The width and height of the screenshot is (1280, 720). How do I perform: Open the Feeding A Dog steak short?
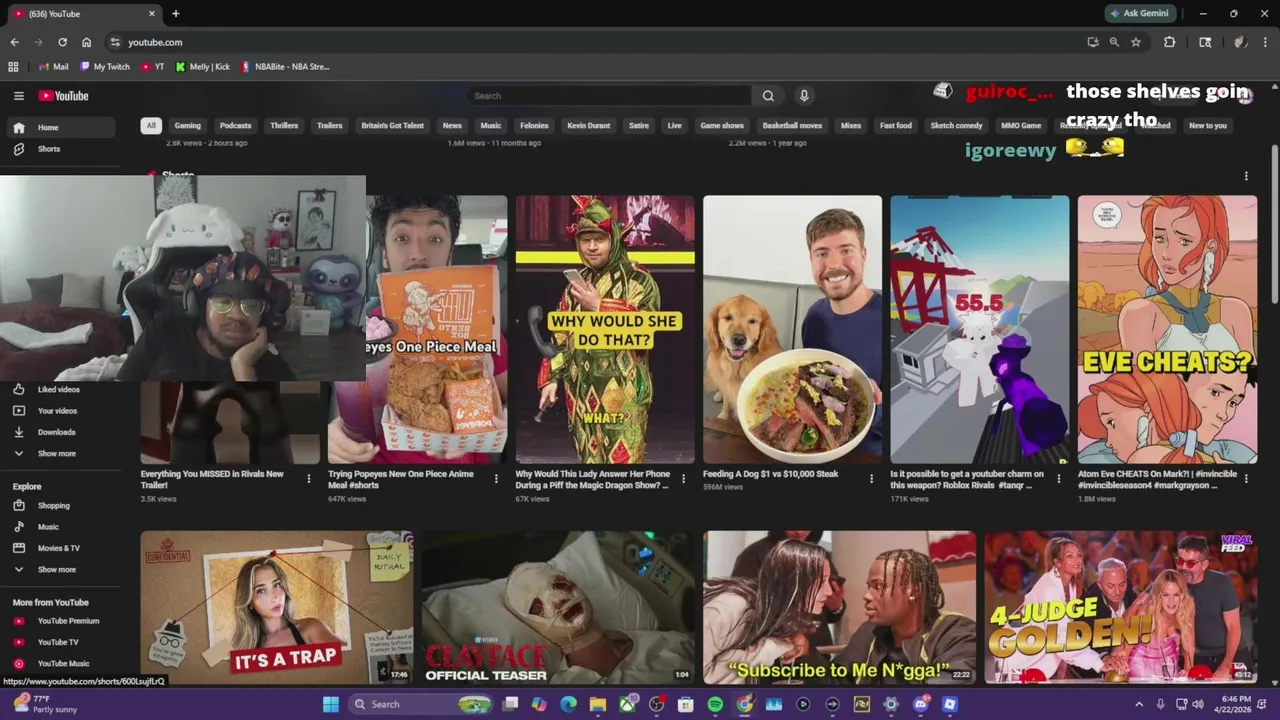[x=792, y=329]
